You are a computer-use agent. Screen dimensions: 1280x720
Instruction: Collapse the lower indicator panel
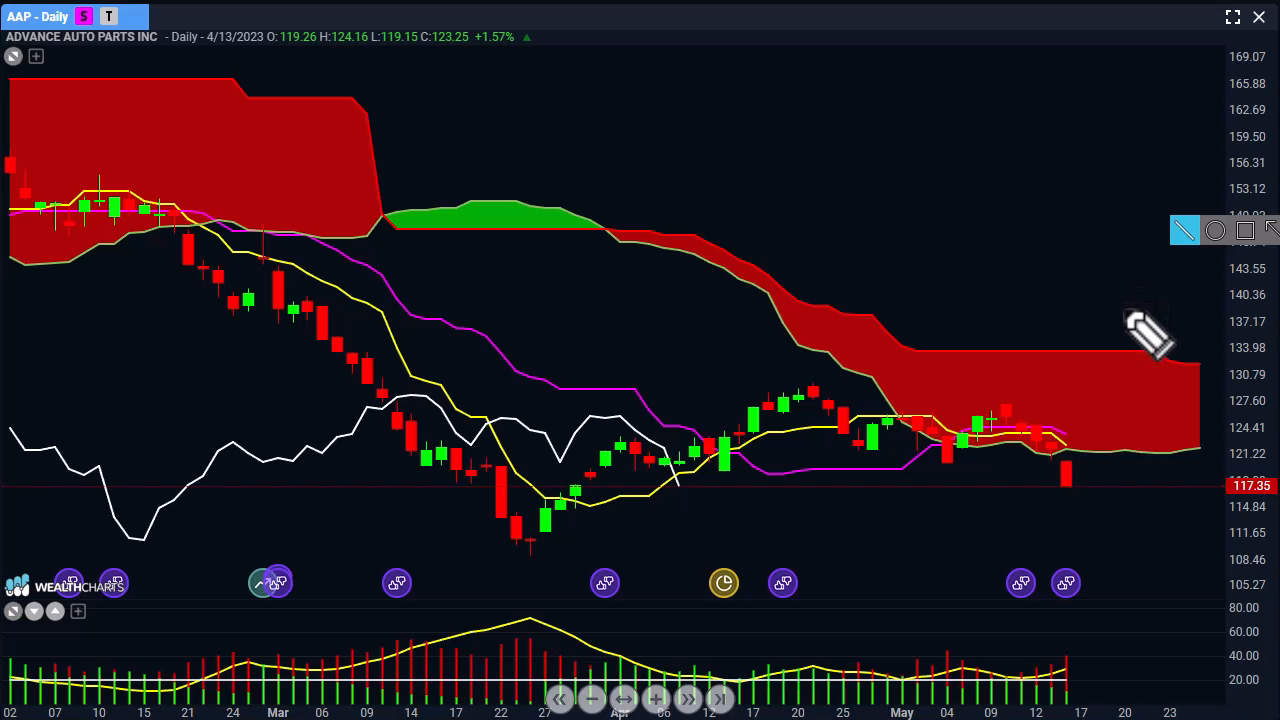coord(13,611)
